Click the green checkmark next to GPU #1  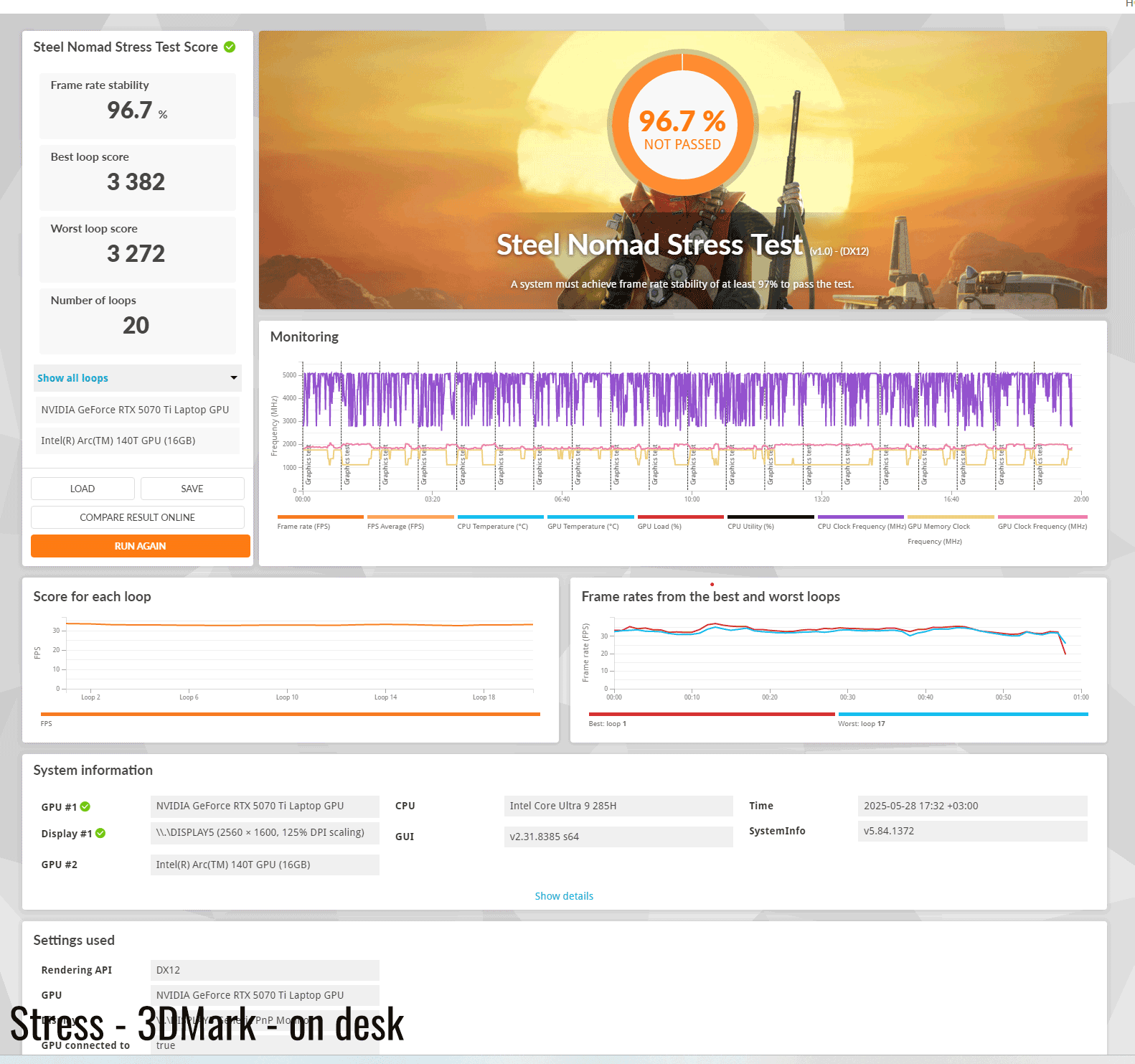(x=85, y=806)
